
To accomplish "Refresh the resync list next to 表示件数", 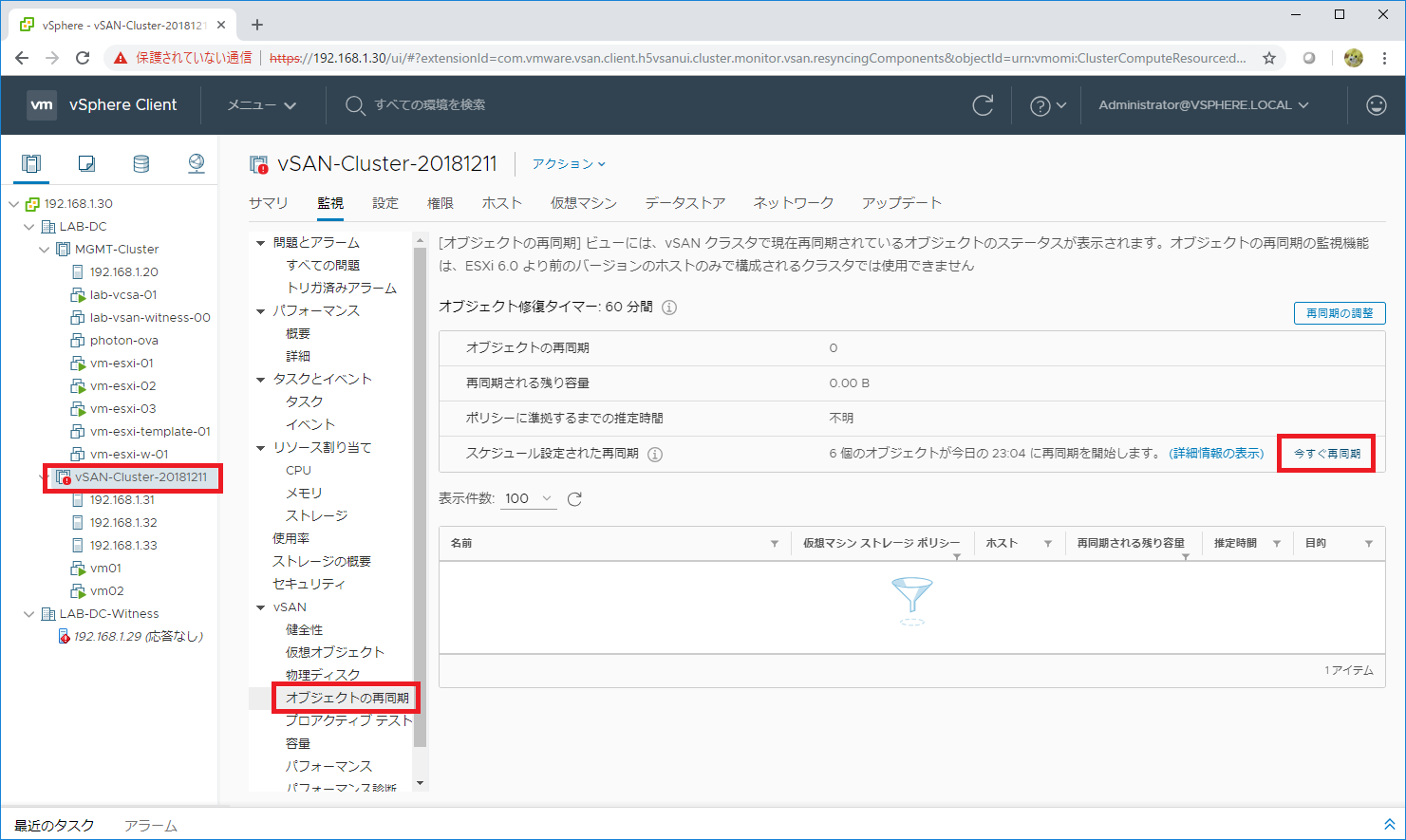I will click(574, 499).
